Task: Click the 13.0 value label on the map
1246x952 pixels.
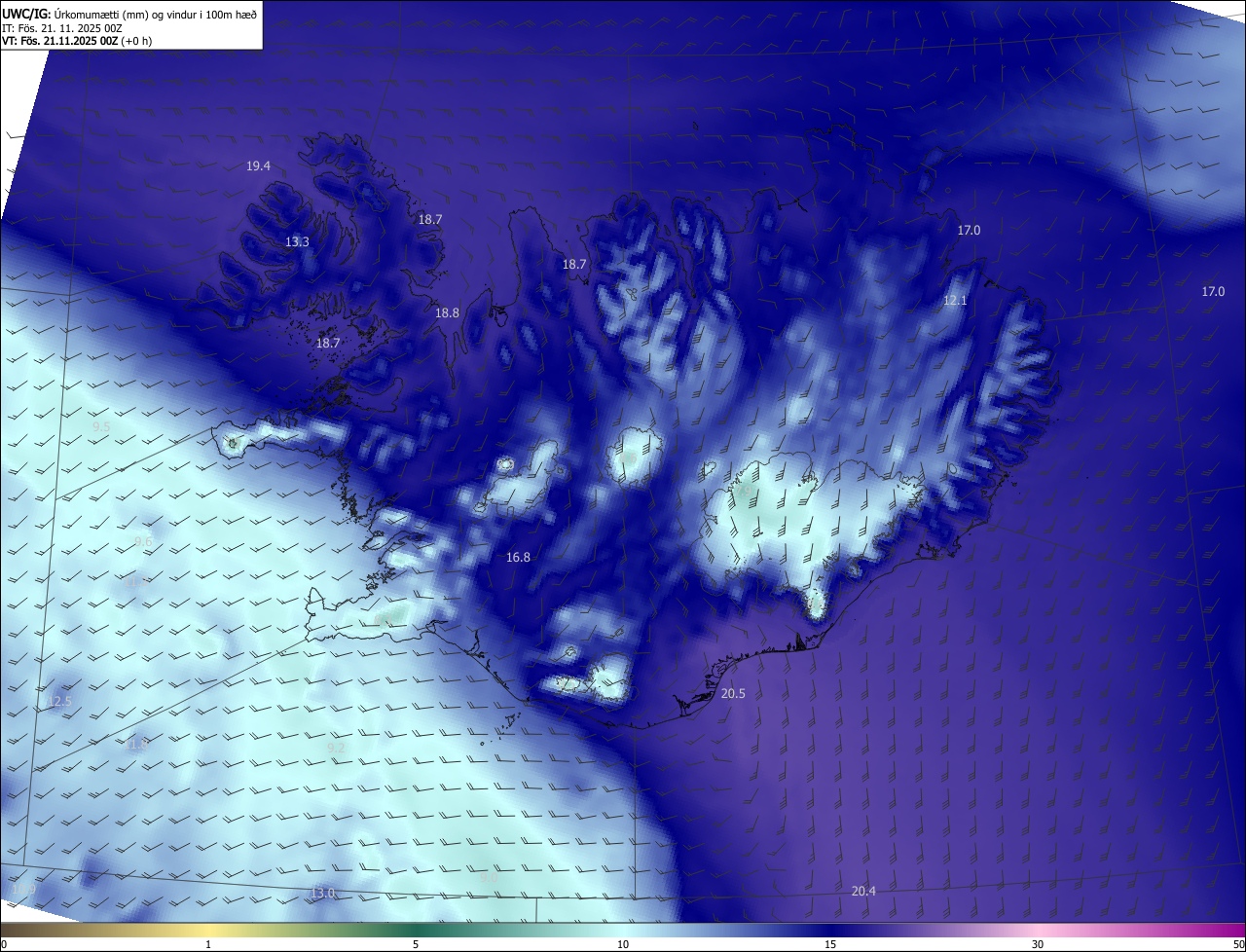Action: click(322, 894)
